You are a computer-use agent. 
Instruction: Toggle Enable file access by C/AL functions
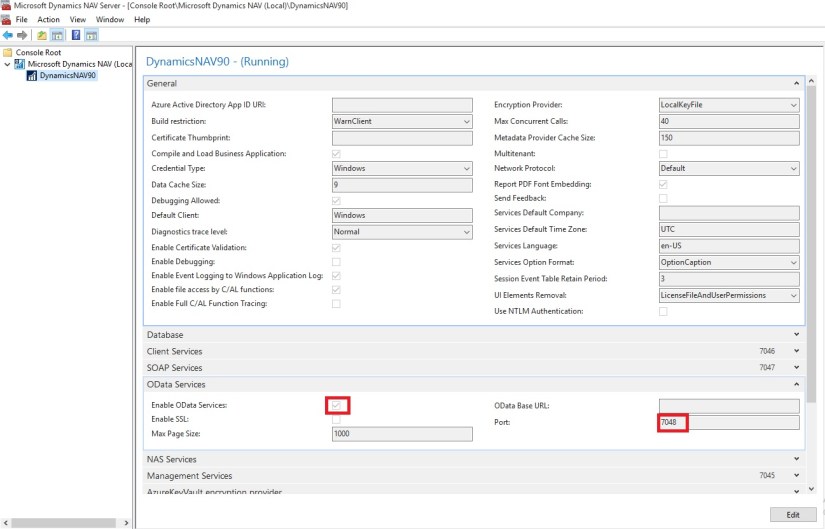click(x=336, y=290)
